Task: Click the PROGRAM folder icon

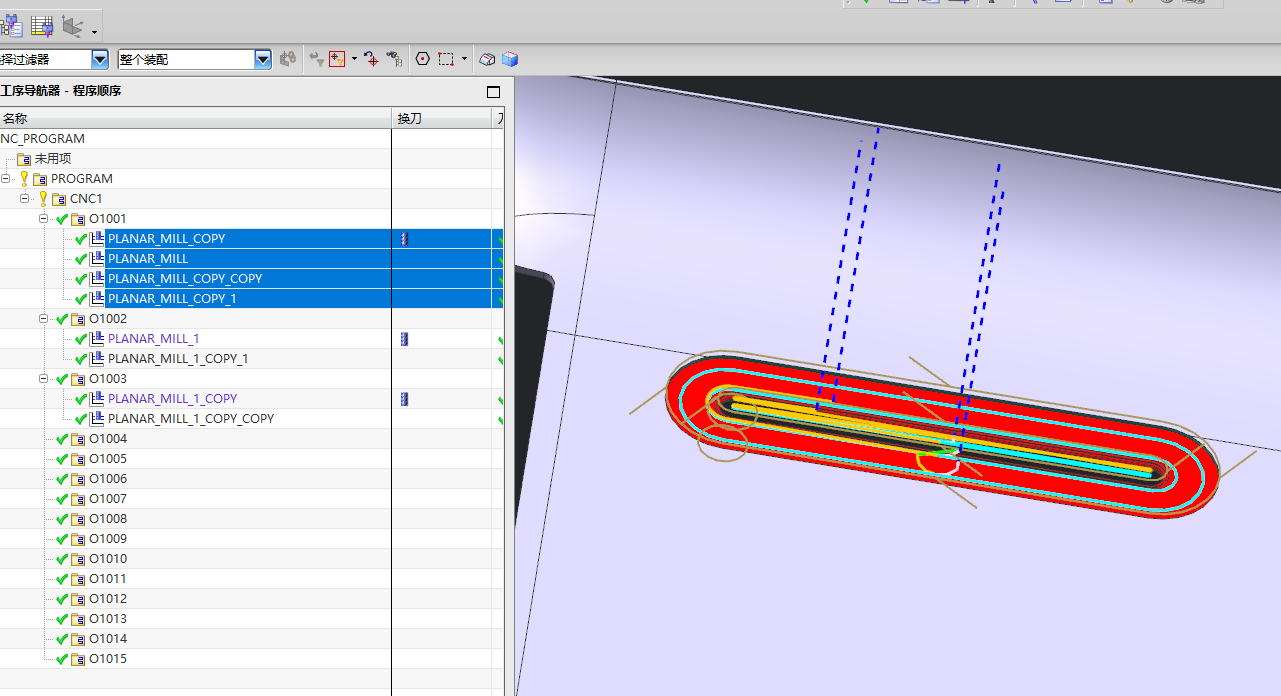Action: (40, 179)
